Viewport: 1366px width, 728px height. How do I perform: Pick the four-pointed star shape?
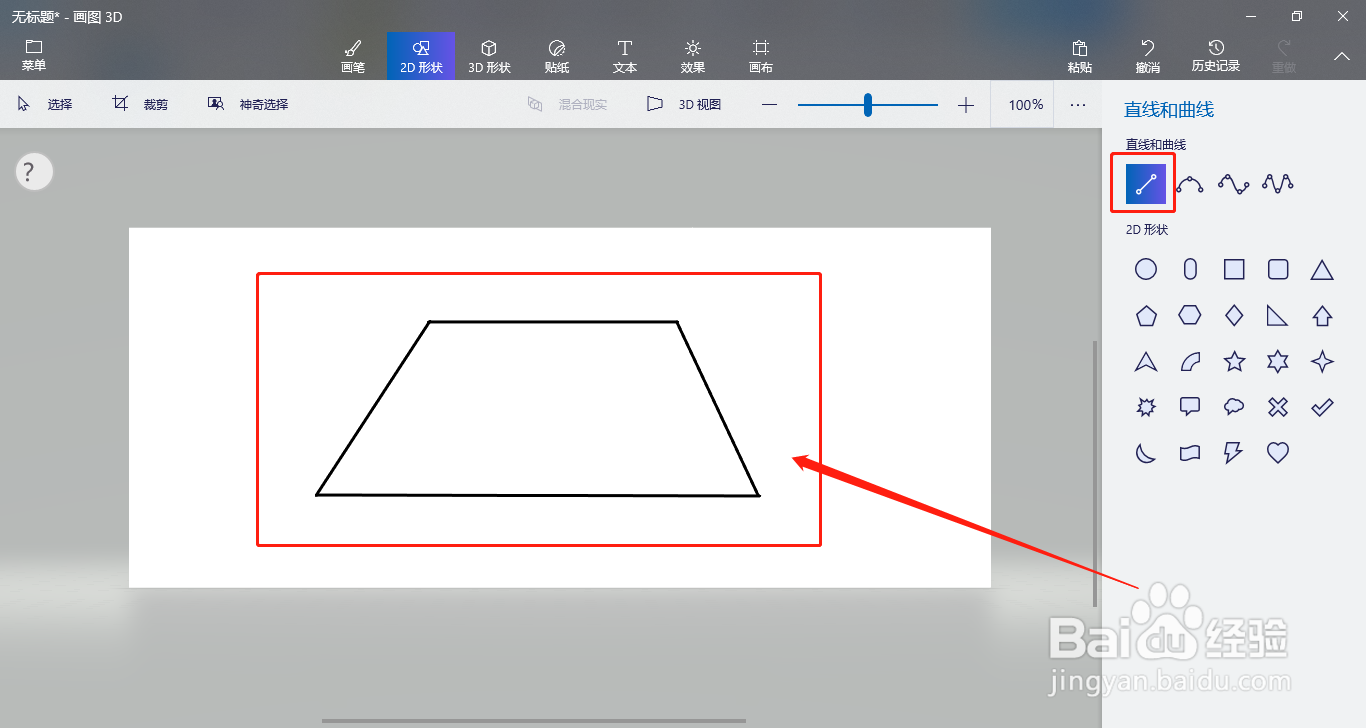click(1322, 361)
